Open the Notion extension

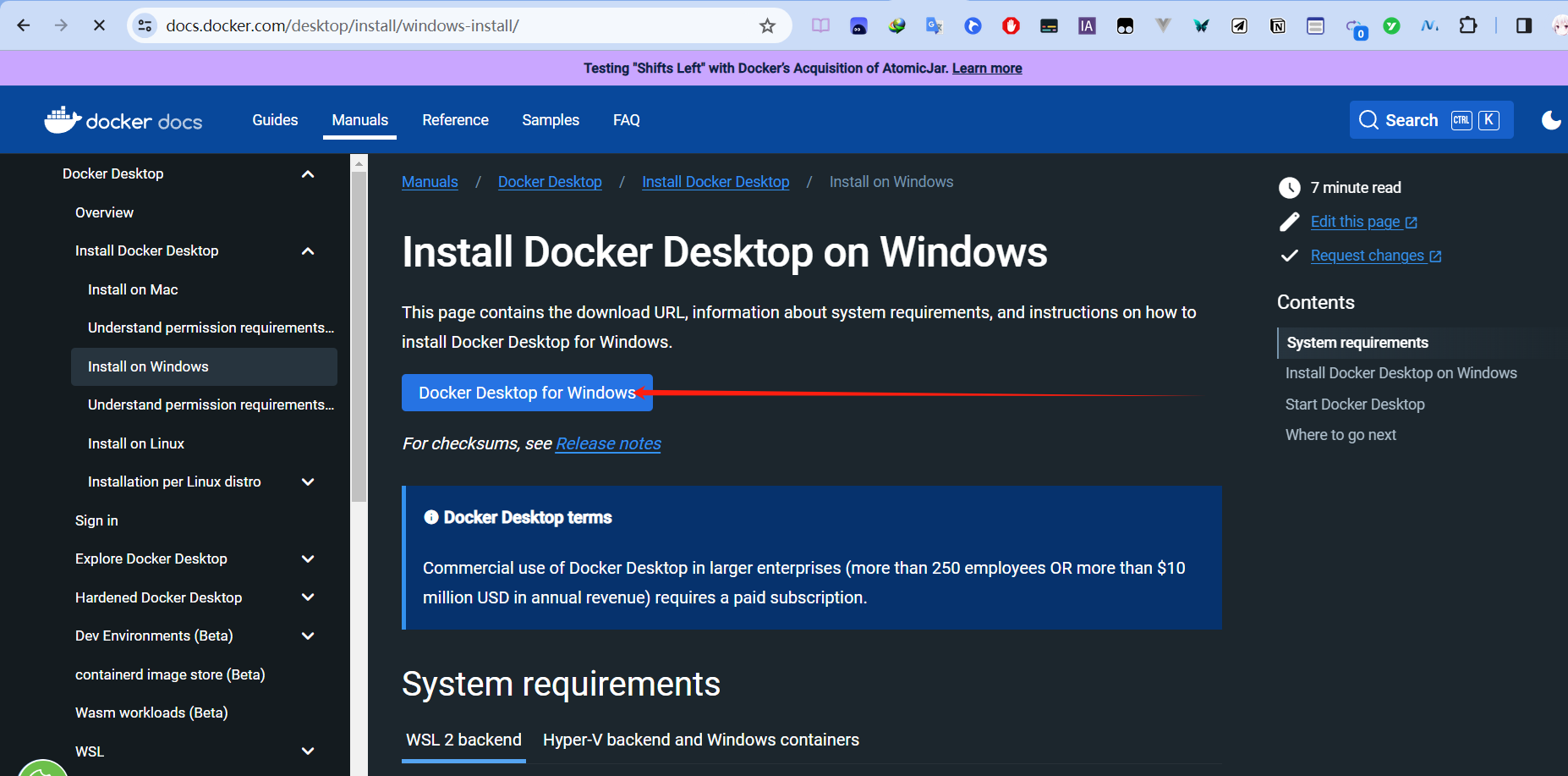point(1277,25)
